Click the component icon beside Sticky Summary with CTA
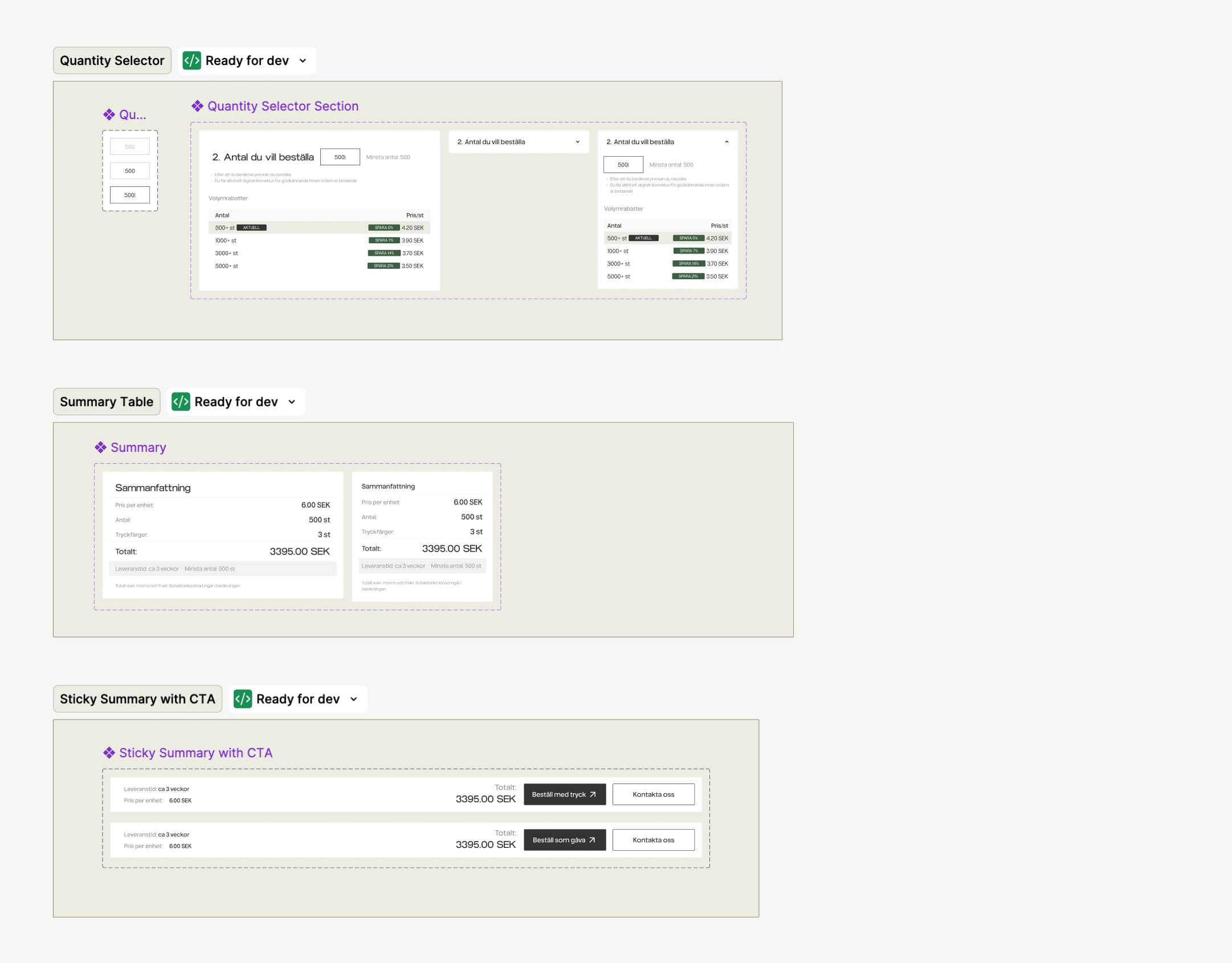This screenshot has width=1232, height=963. pos(109,753)
